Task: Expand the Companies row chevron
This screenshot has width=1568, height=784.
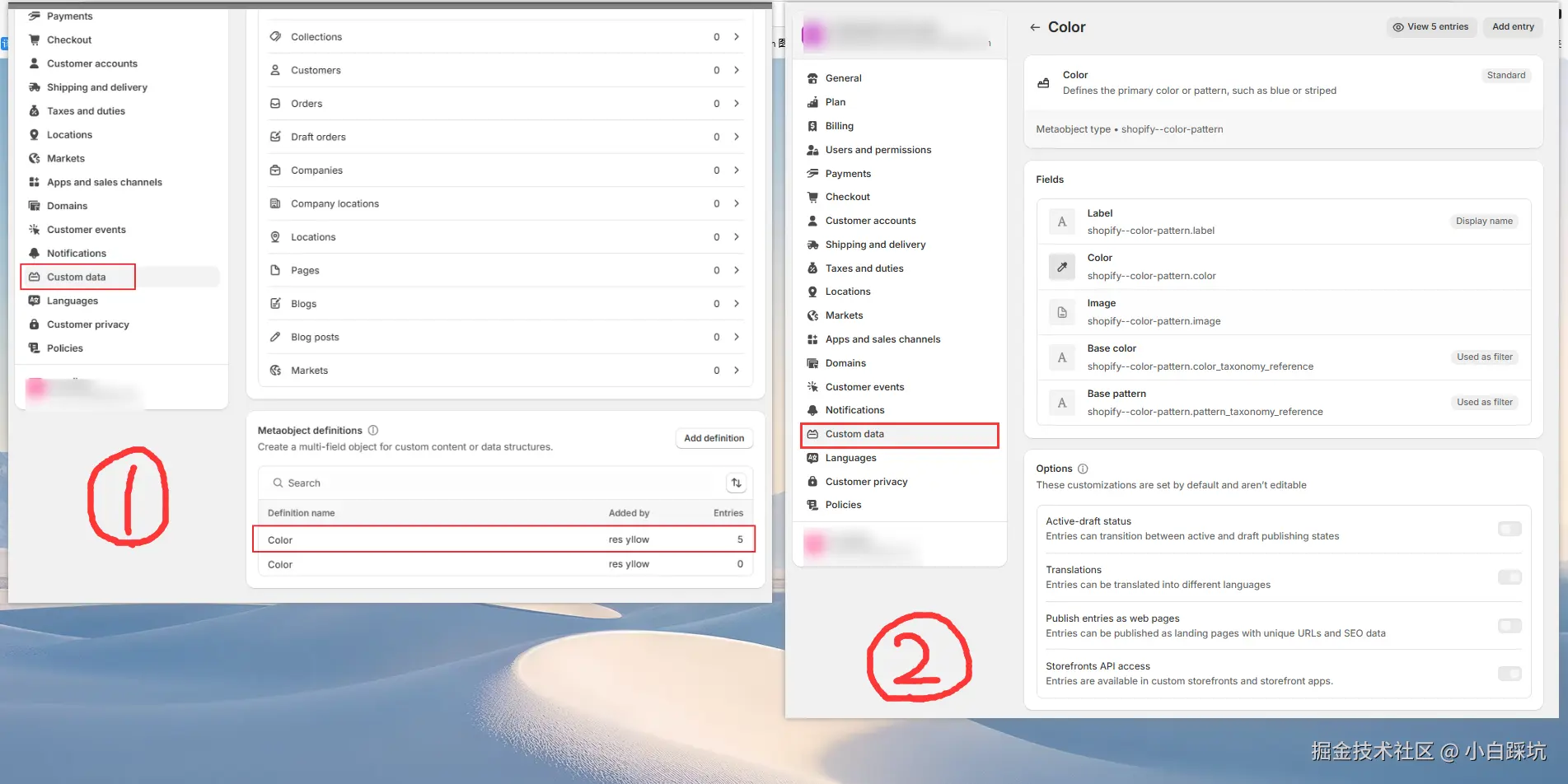Action: 737,170
